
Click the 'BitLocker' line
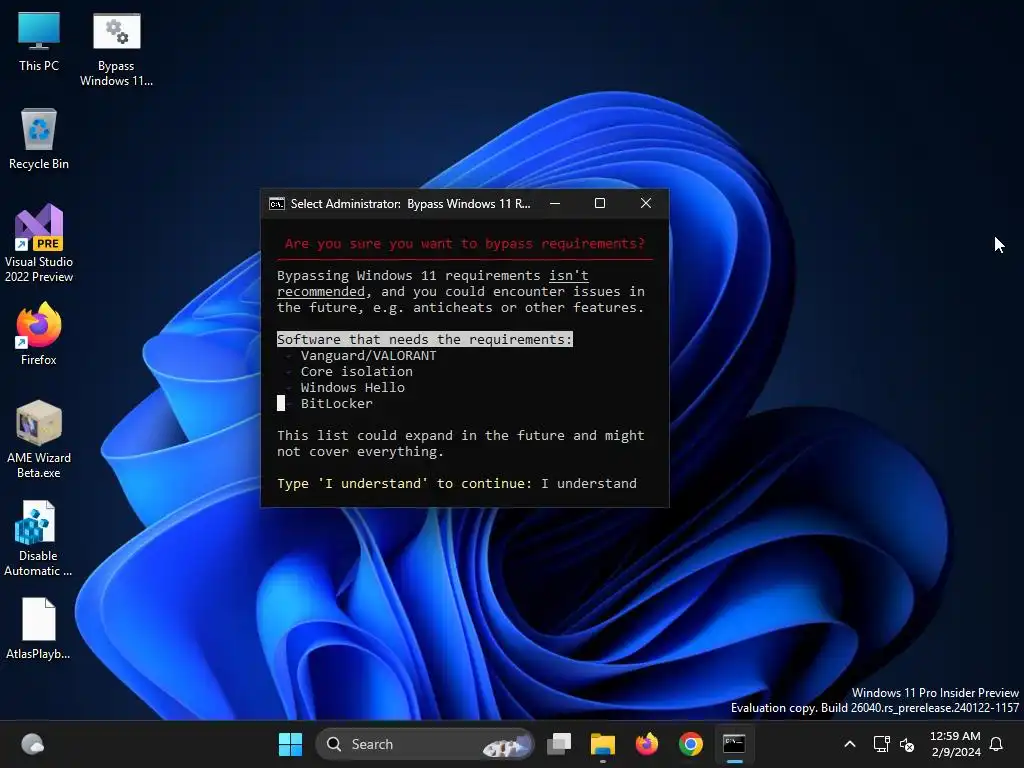point(336,404)
